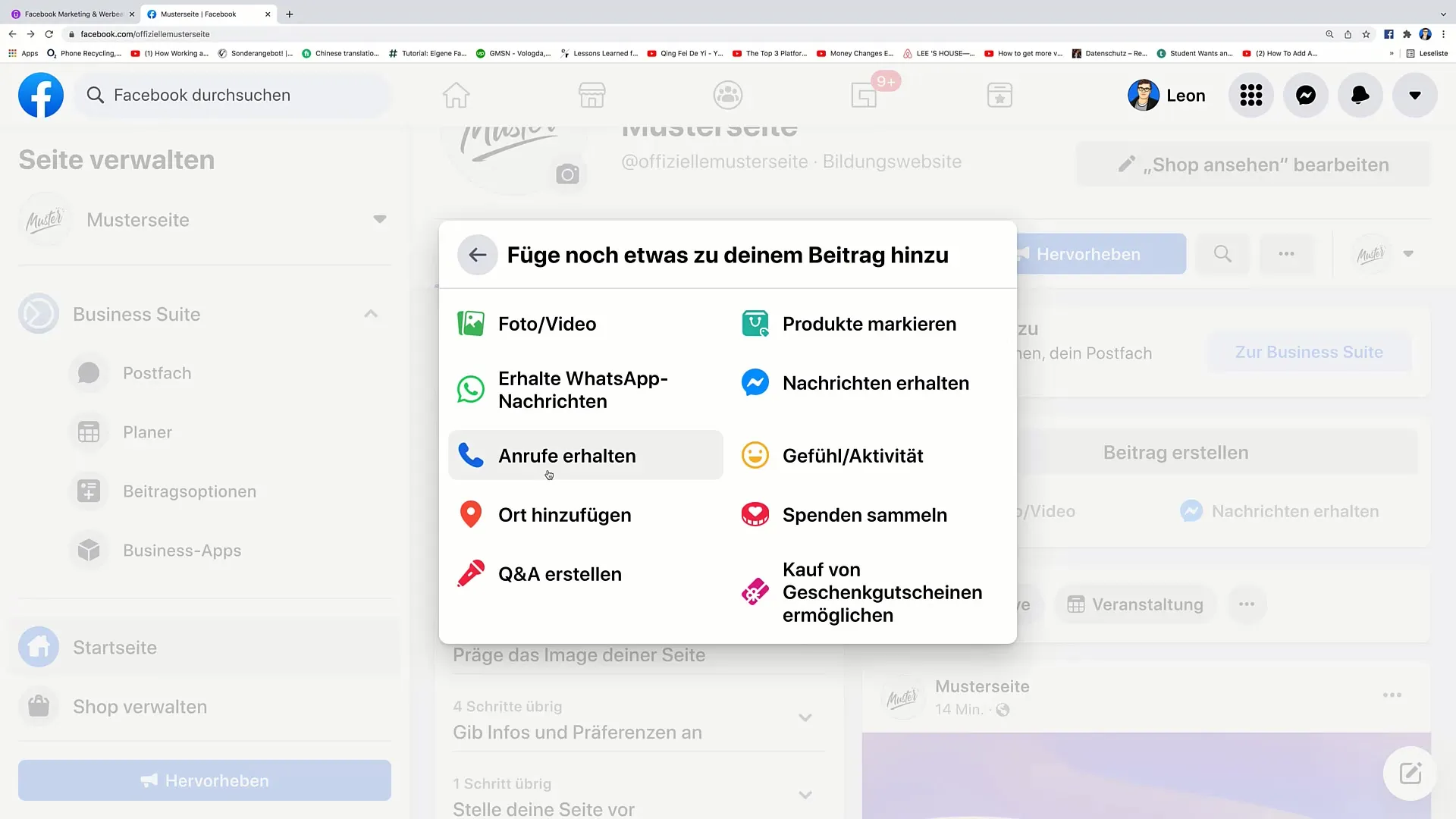This screenshot has width=1456, height=819.
Task: Select Postfach menu item in sidebar
Action: tap(156, 372)
